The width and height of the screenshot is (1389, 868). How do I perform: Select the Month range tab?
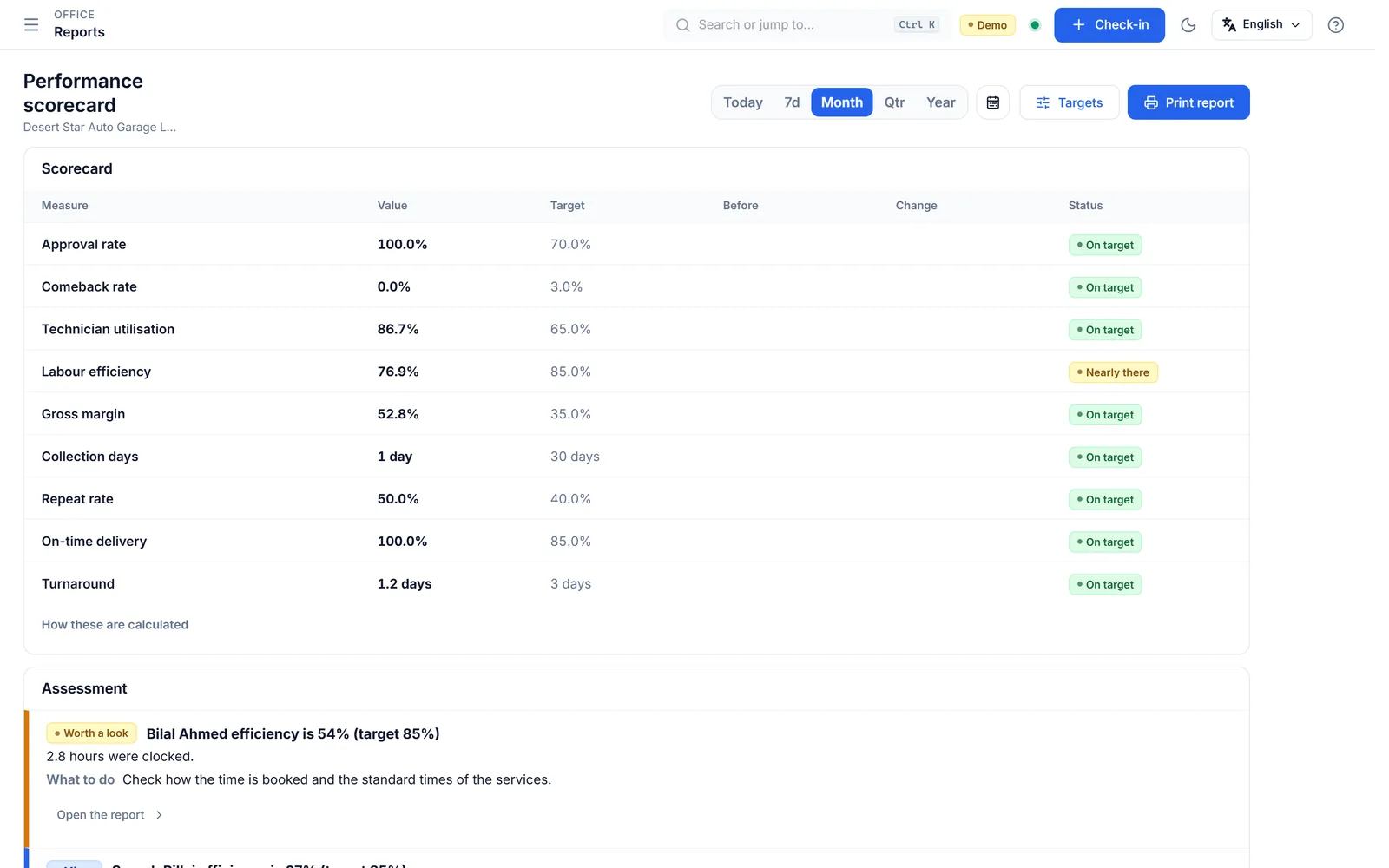(x=842, y=102)
